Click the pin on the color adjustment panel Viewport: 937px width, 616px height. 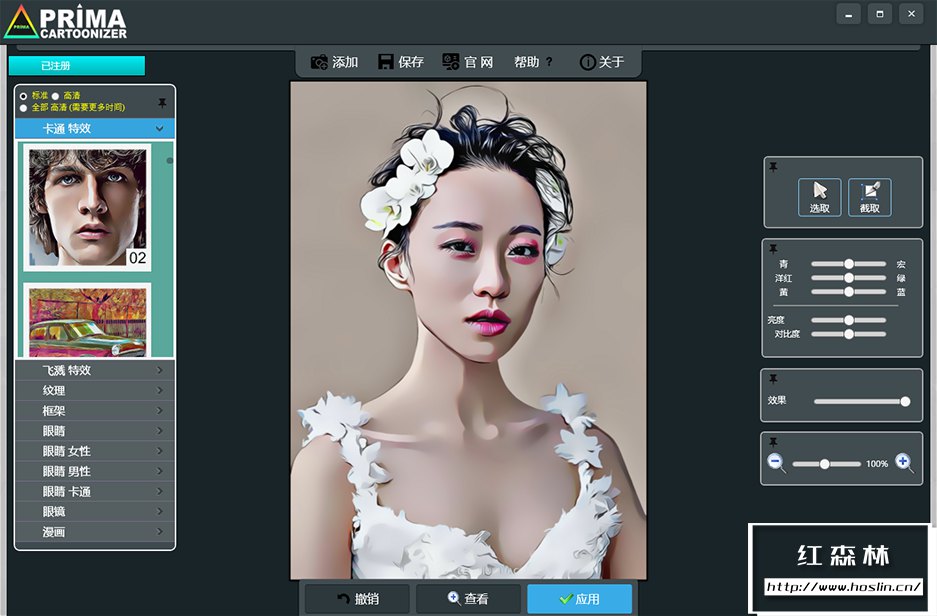pyautogui.click(x=773, y=249)
